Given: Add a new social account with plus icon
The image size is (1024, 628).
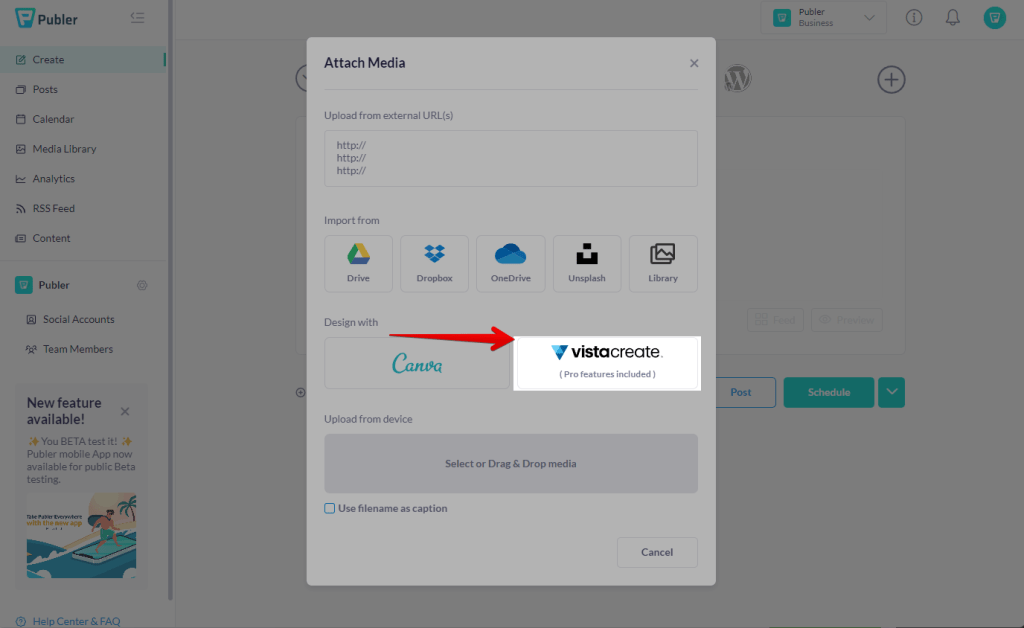Looking at the screenshot, I should click(x=891, y=80).
